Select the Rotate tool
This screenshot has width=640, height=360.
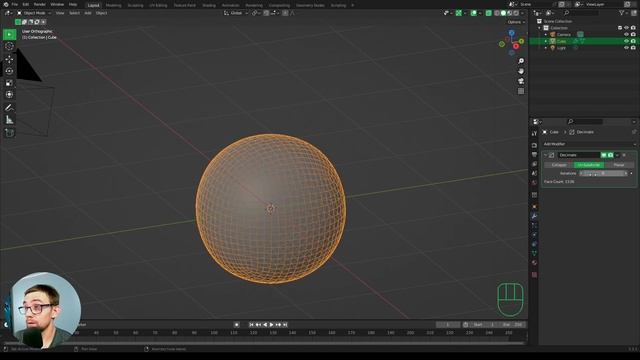pyautogui.click(x=9, y=71)
